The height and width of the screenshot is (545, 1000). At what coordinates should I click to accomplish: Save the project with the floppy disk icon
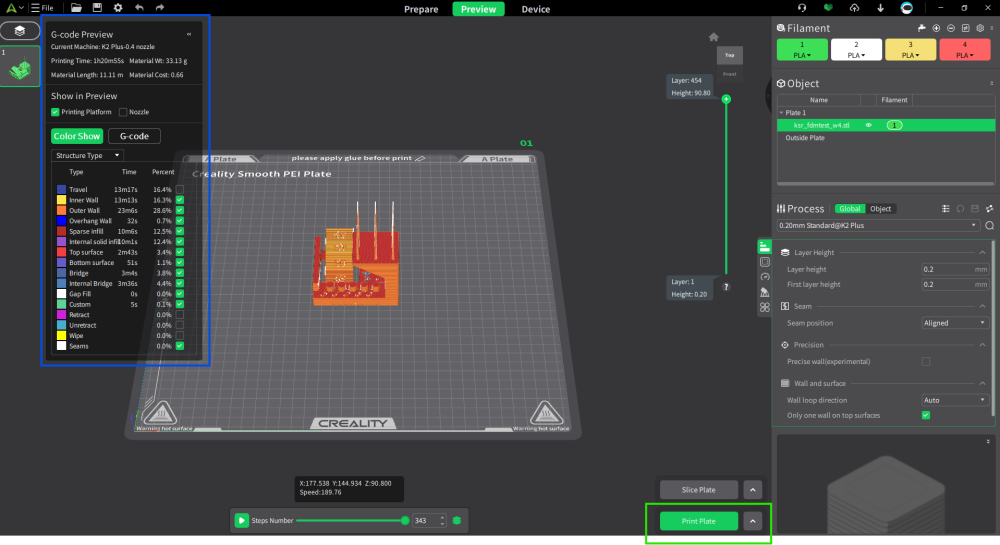click(x=97, y=8)
